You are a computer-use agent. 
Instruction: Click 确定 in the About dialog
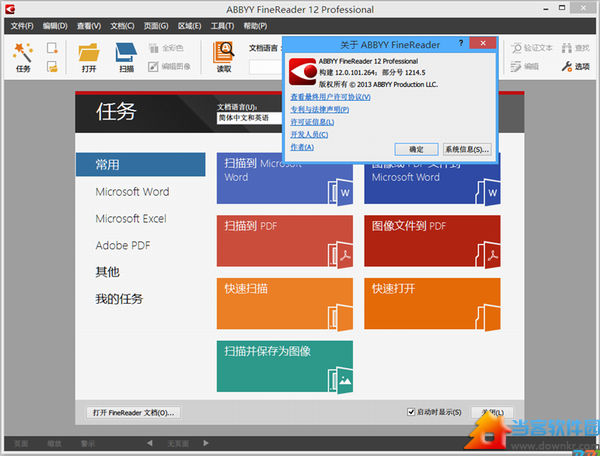[x=416, y=149]
